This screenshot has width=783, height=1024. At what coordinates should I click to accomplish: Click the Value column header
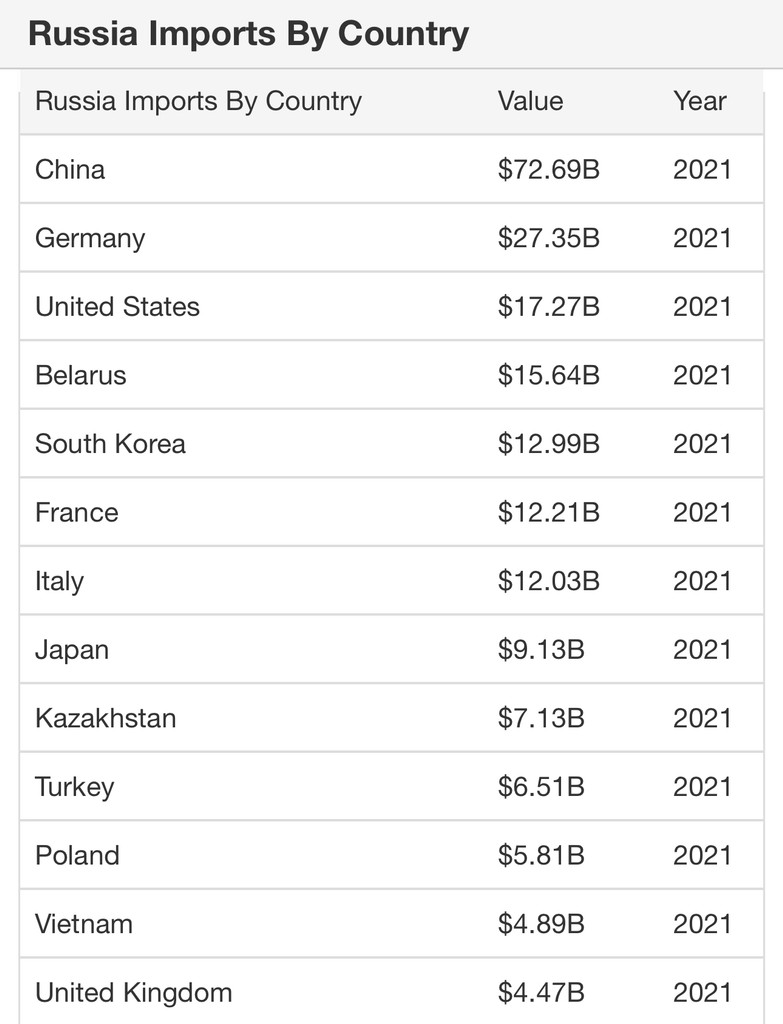coord(530,101)
